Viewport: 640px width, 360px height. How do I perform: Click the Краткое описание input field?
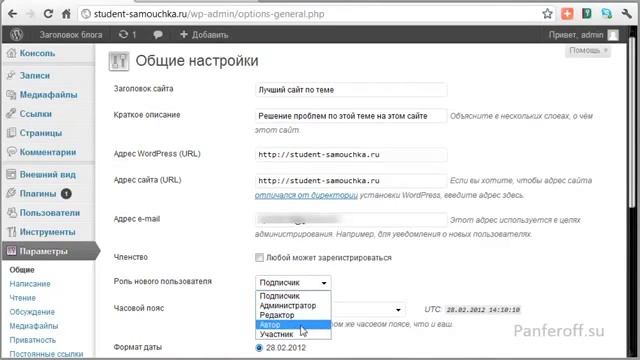pos(351,116)
